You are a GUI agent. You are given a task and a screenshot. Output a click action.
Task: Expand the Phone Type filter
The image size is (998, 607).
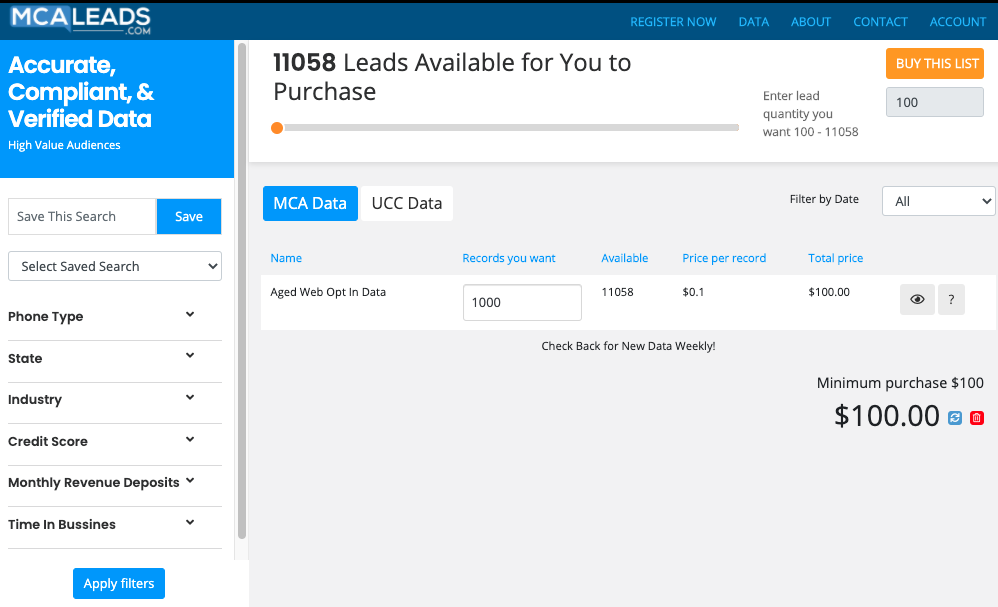[115, 316]
